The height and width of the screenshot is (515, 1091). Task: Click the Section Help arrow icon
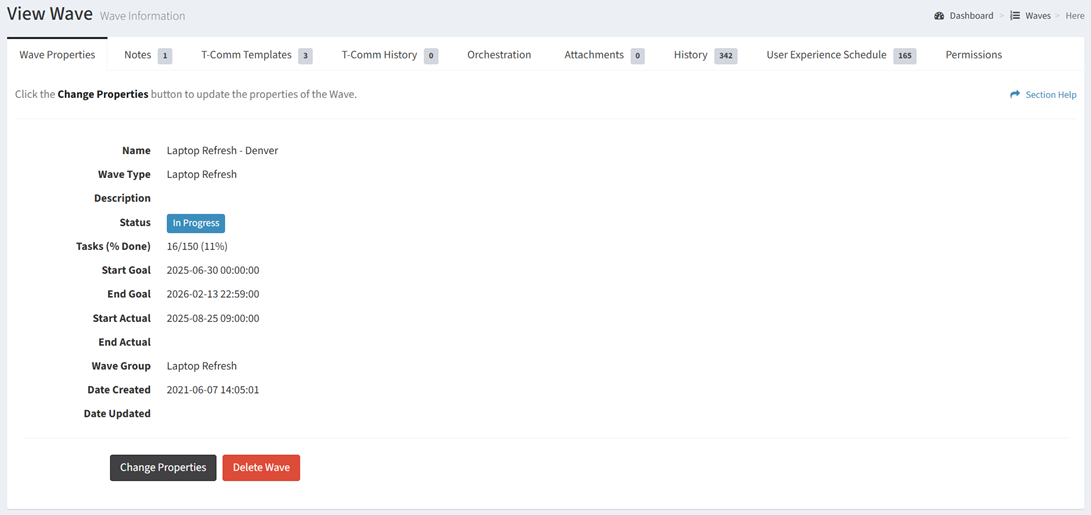[x=1015, y=95]
